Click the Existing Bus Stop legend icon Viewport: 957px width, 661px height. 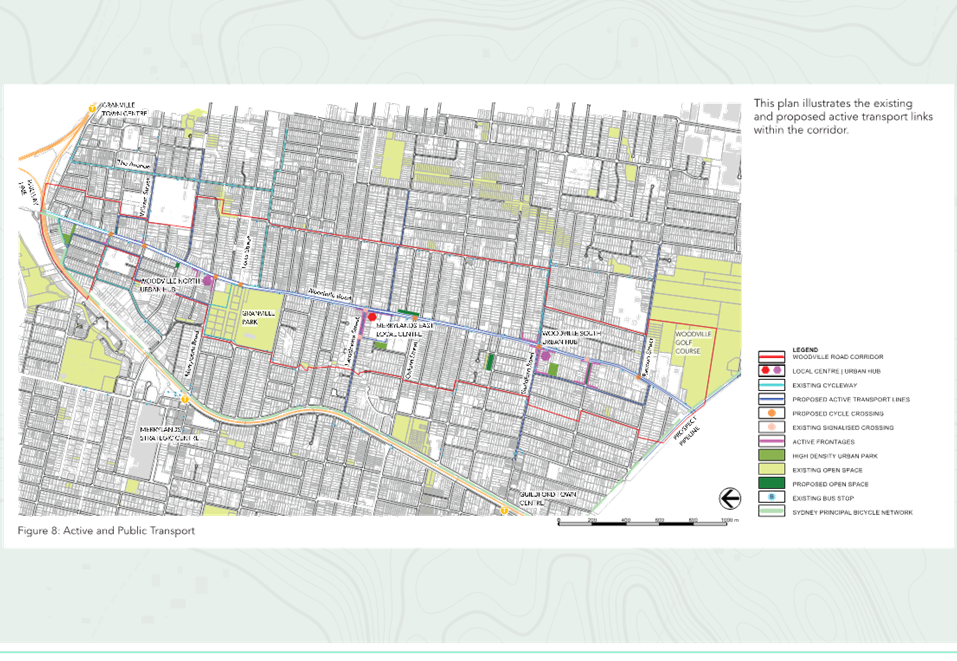(x=771, y=497)
